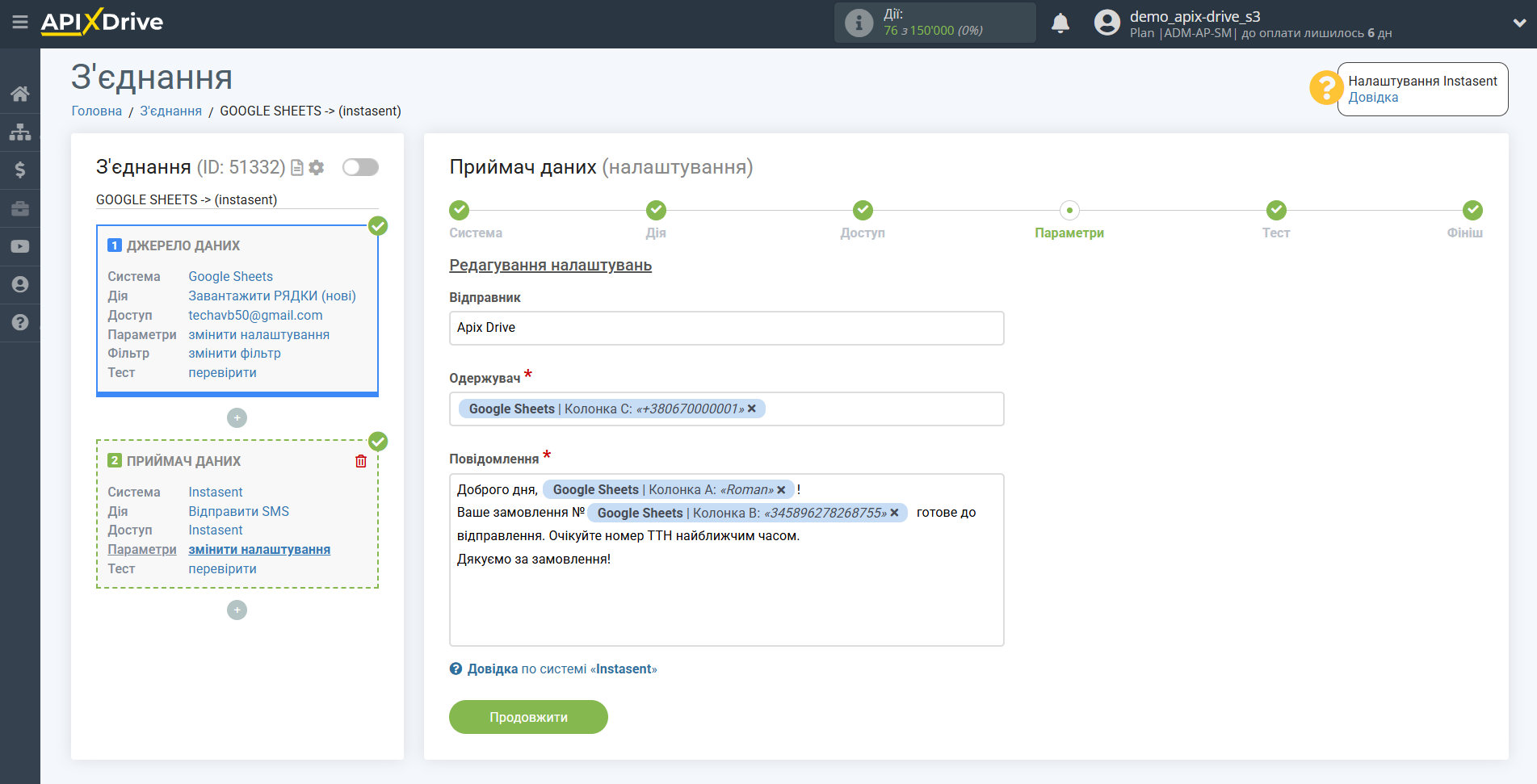Click the actions info icon

[859, 23]
